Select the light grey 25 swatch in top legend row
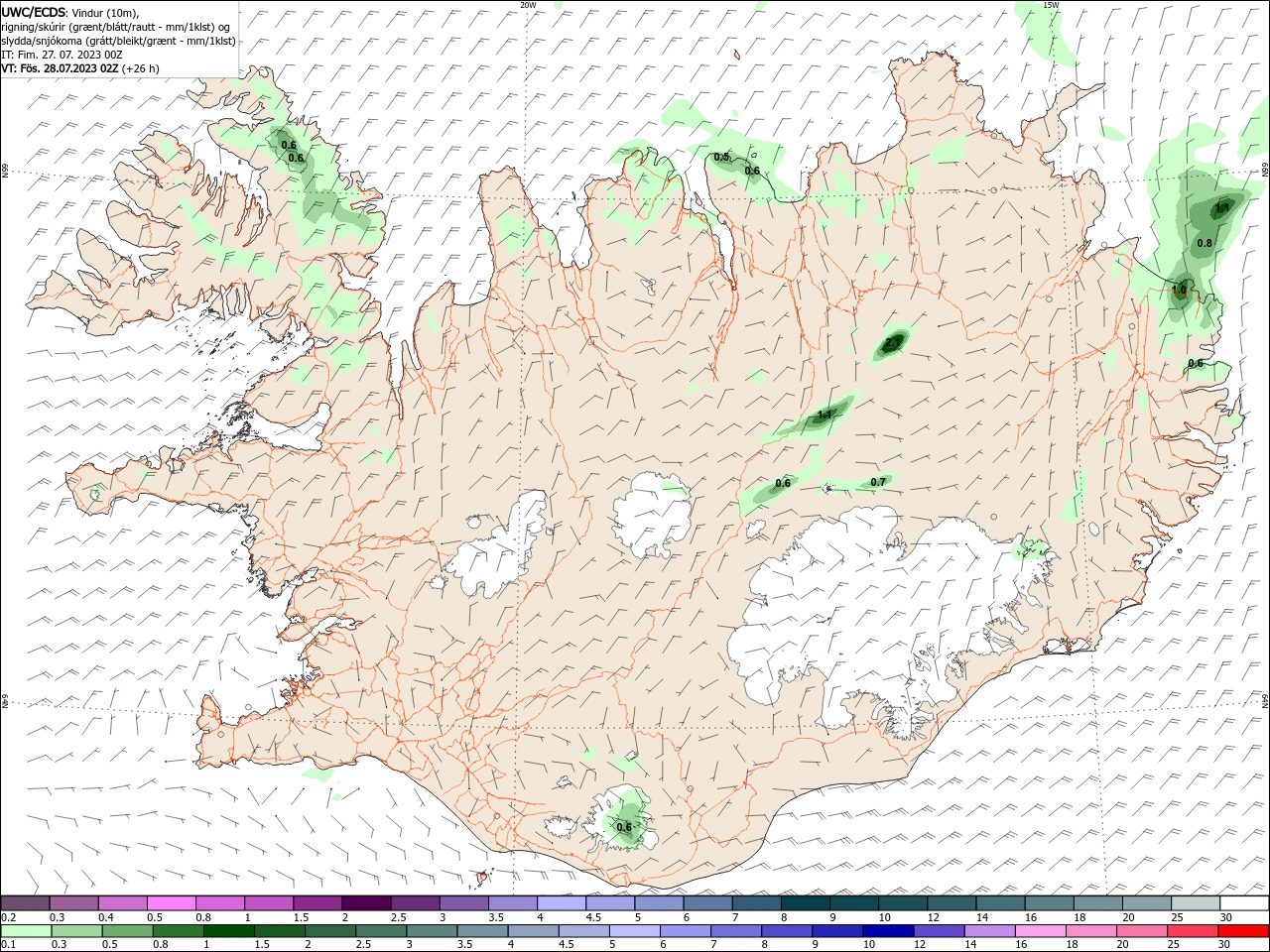 pyautogui.click(x=1196, y=903)
